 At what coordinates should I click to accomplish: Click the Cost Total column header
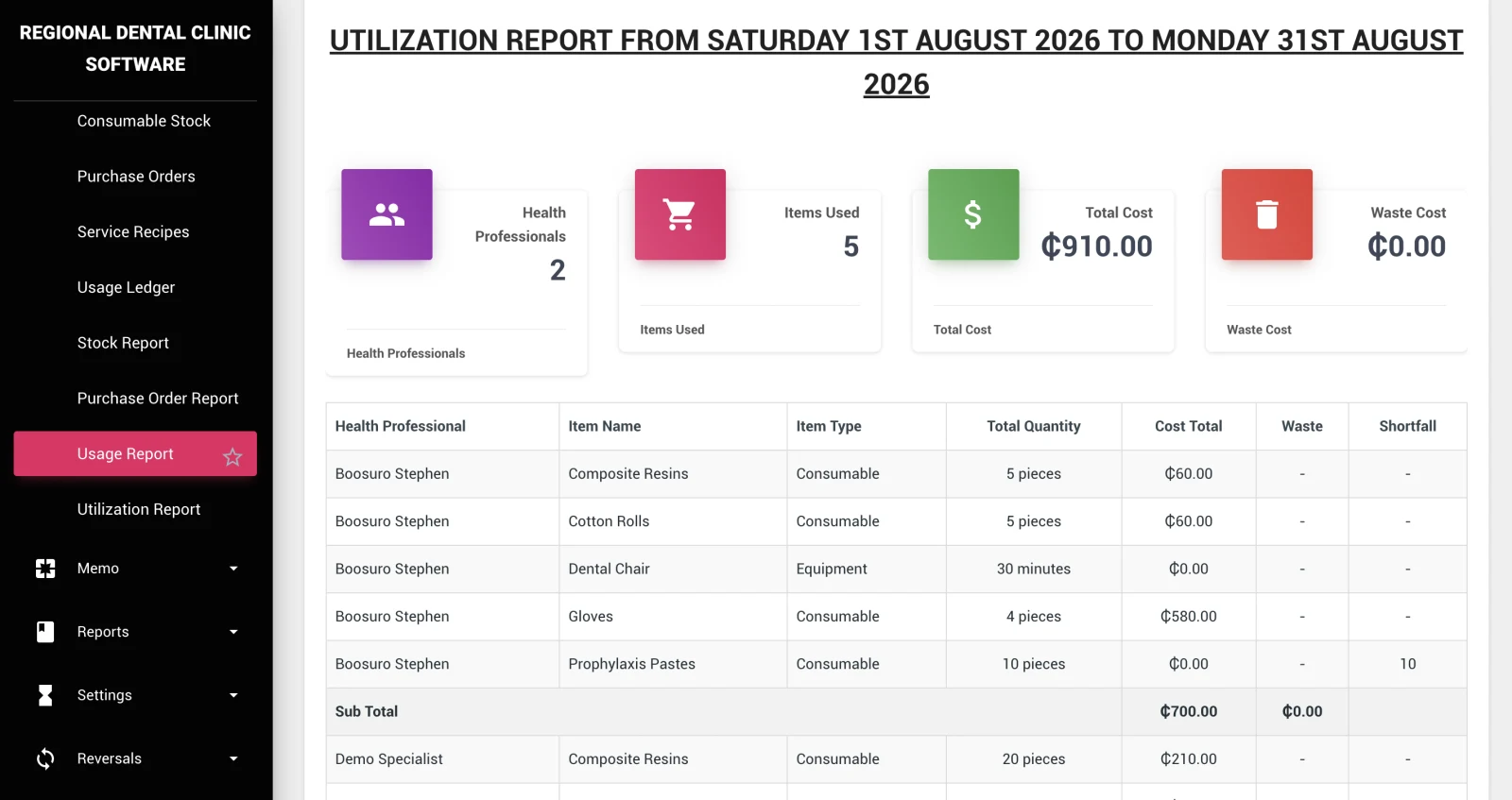click(x=1189, y=426)
